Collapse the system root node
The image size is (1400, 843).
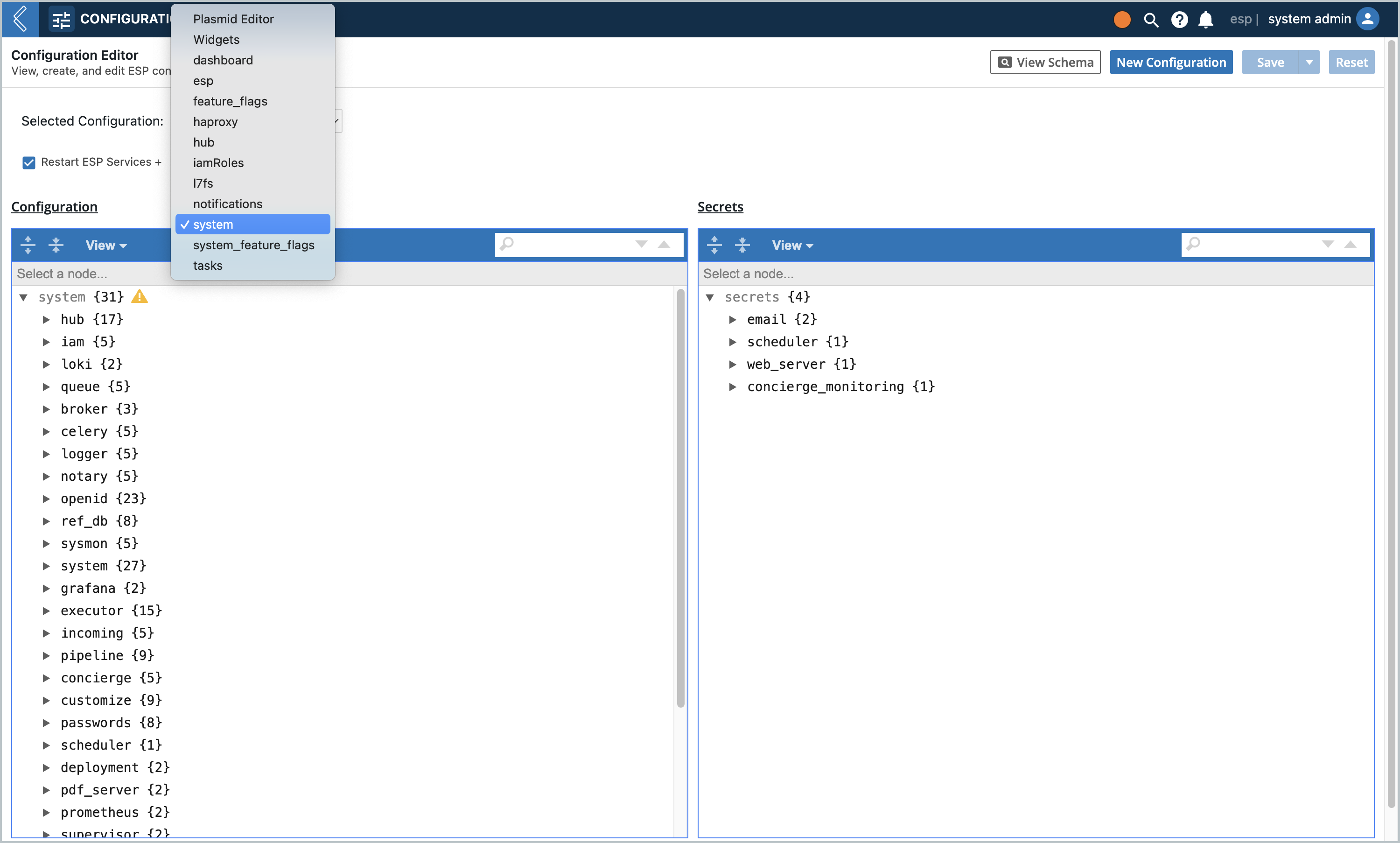point(23,297)
